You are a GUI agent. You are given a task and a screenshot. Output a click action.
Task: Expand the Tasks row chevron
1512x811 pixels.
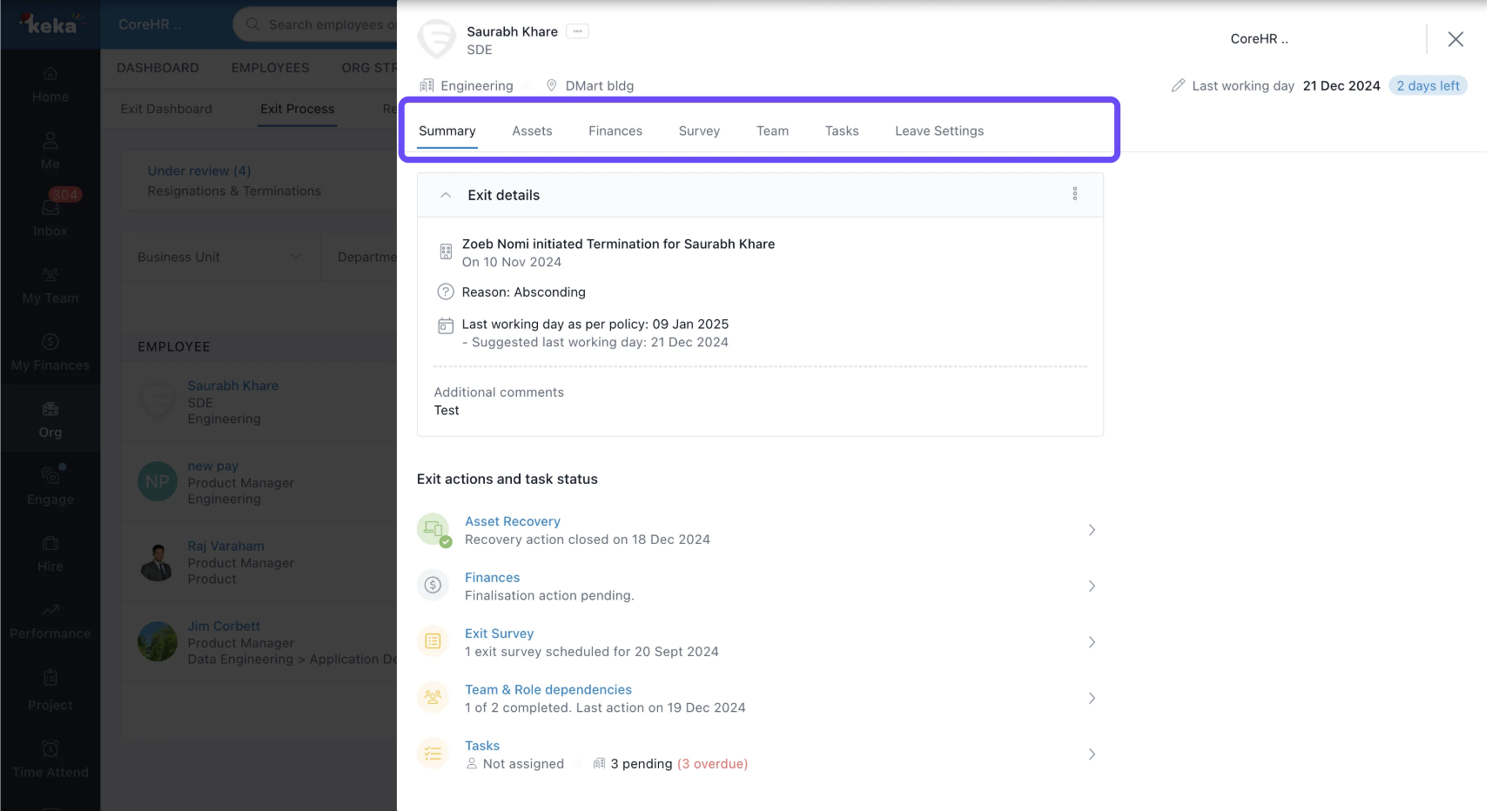[1092, 754]
